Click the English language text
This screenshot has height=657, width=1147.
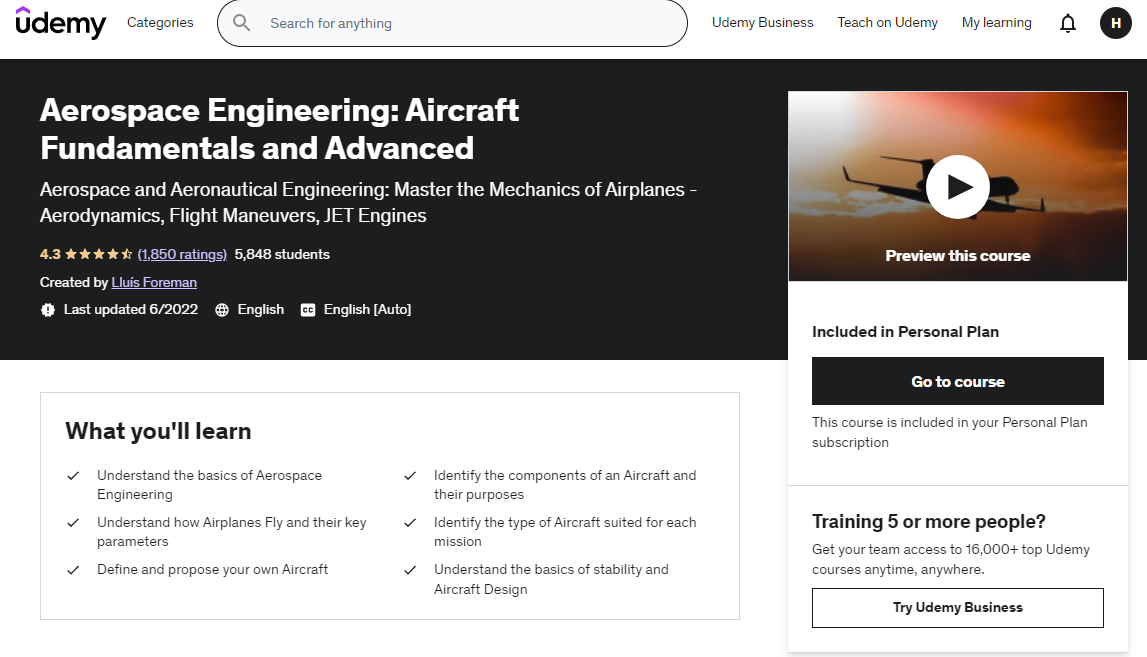(x=260, y=309)
